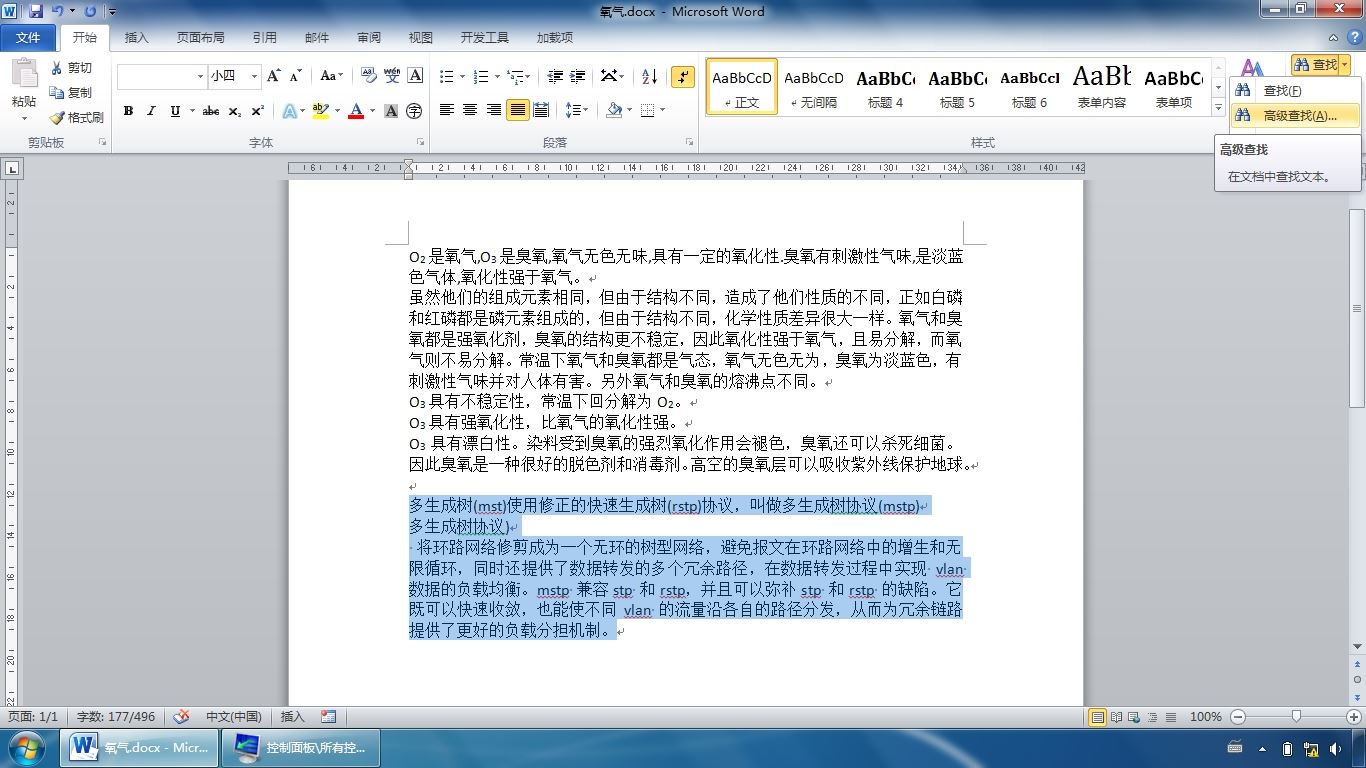Switch to the 审阅 (Review) tab

(x=369, y=38)
